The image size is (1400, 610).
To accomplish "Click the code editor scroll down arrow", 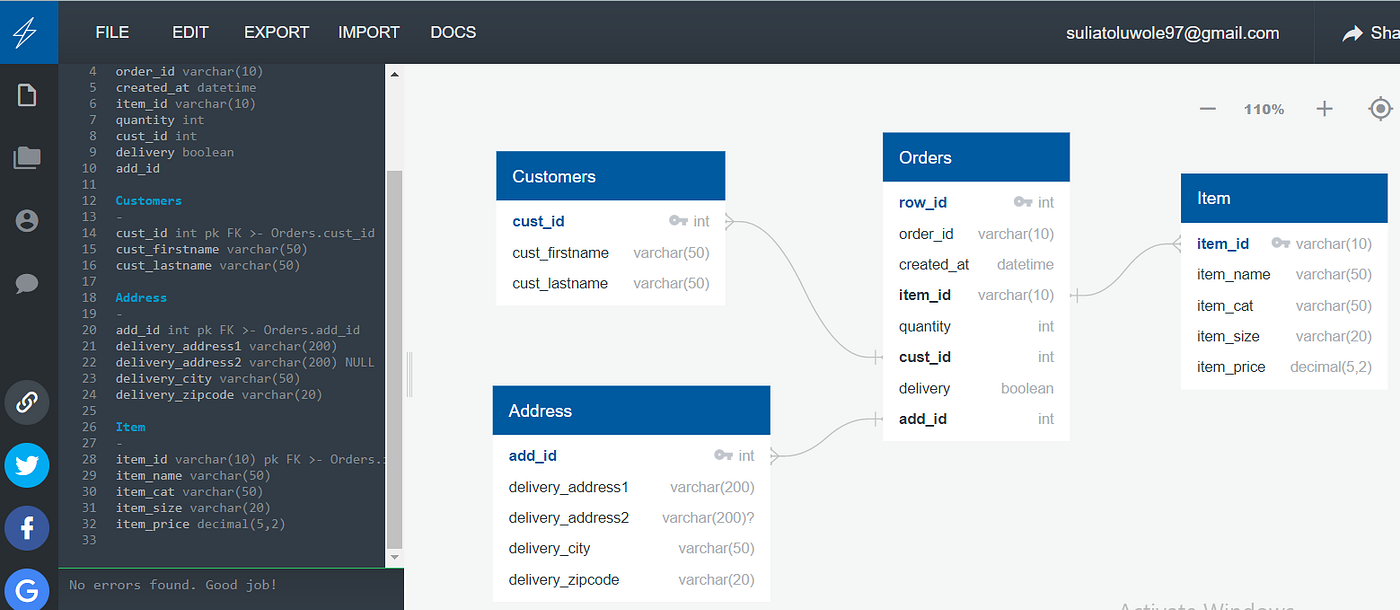I will (394, 557).
